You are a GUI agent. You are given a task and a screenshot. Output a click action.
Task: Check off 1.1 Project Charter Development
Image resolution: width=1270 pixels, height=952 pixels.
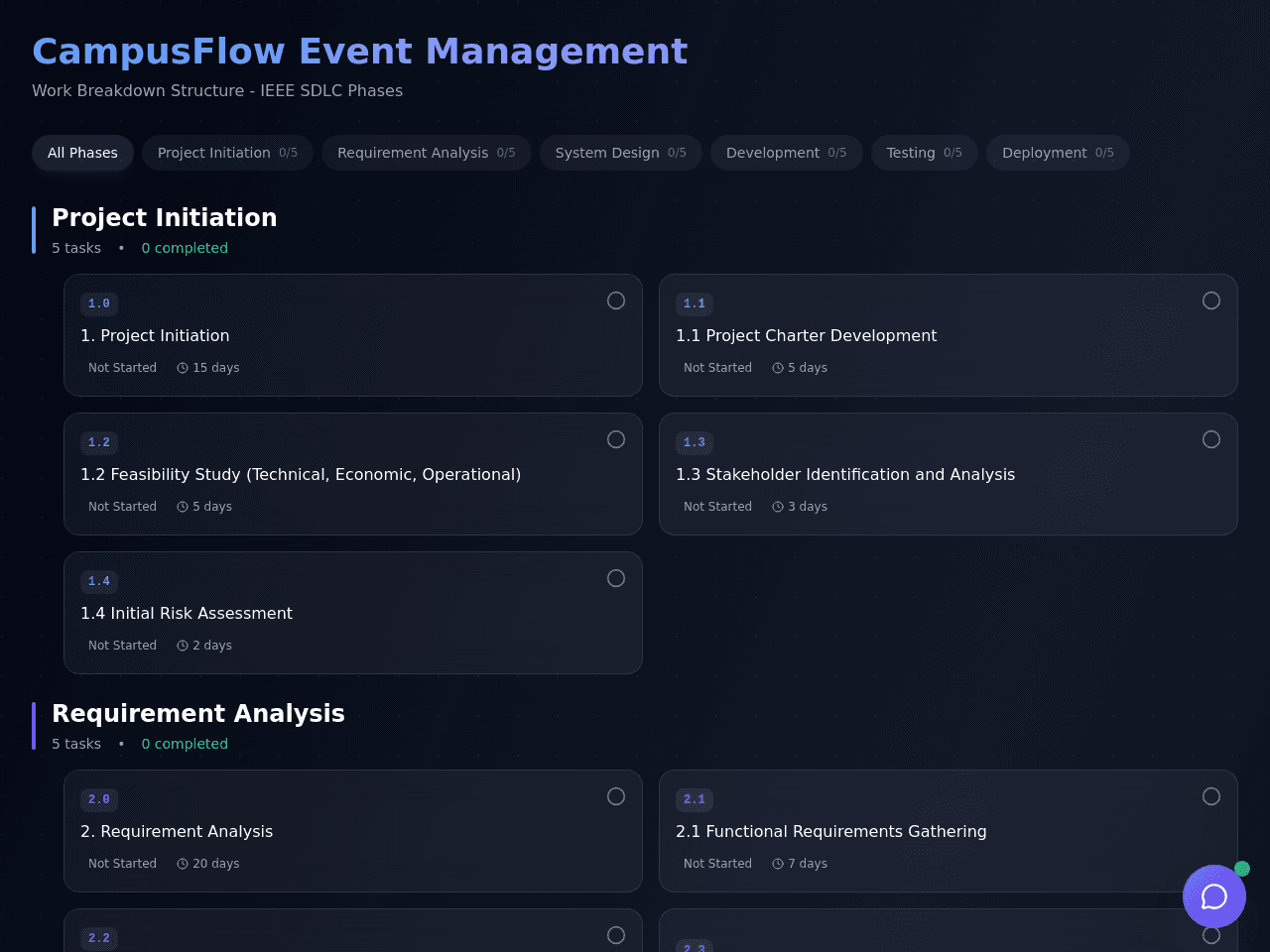point(1211,300)
